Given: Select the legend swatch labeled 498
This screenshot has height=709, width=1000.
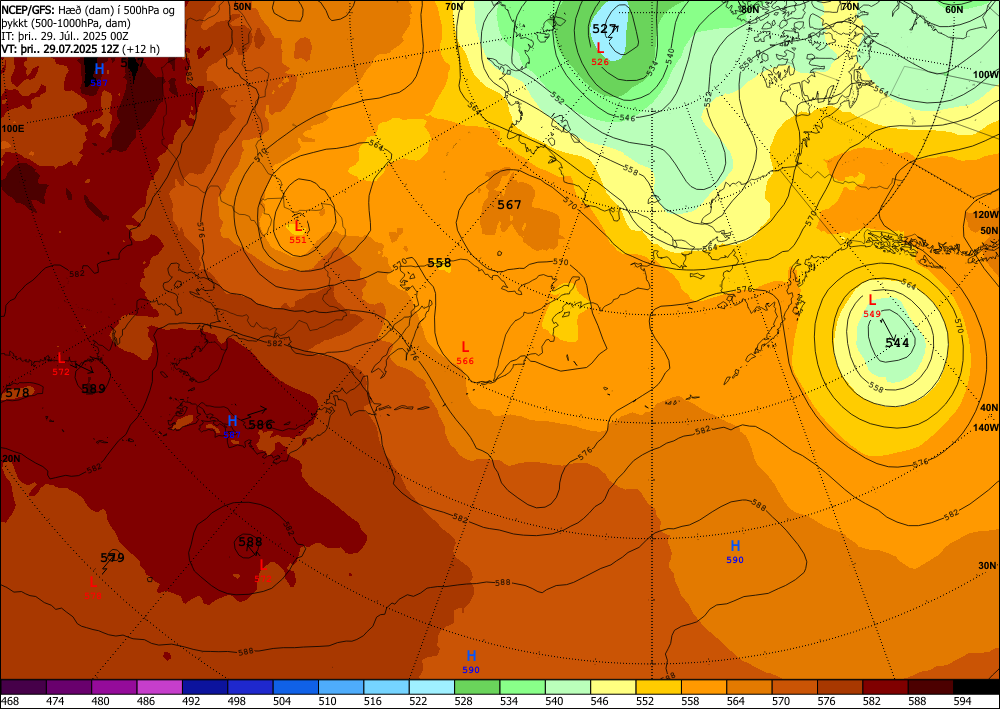Looking at the screenshot, I should pyautogui.click(x=250, y=687).
